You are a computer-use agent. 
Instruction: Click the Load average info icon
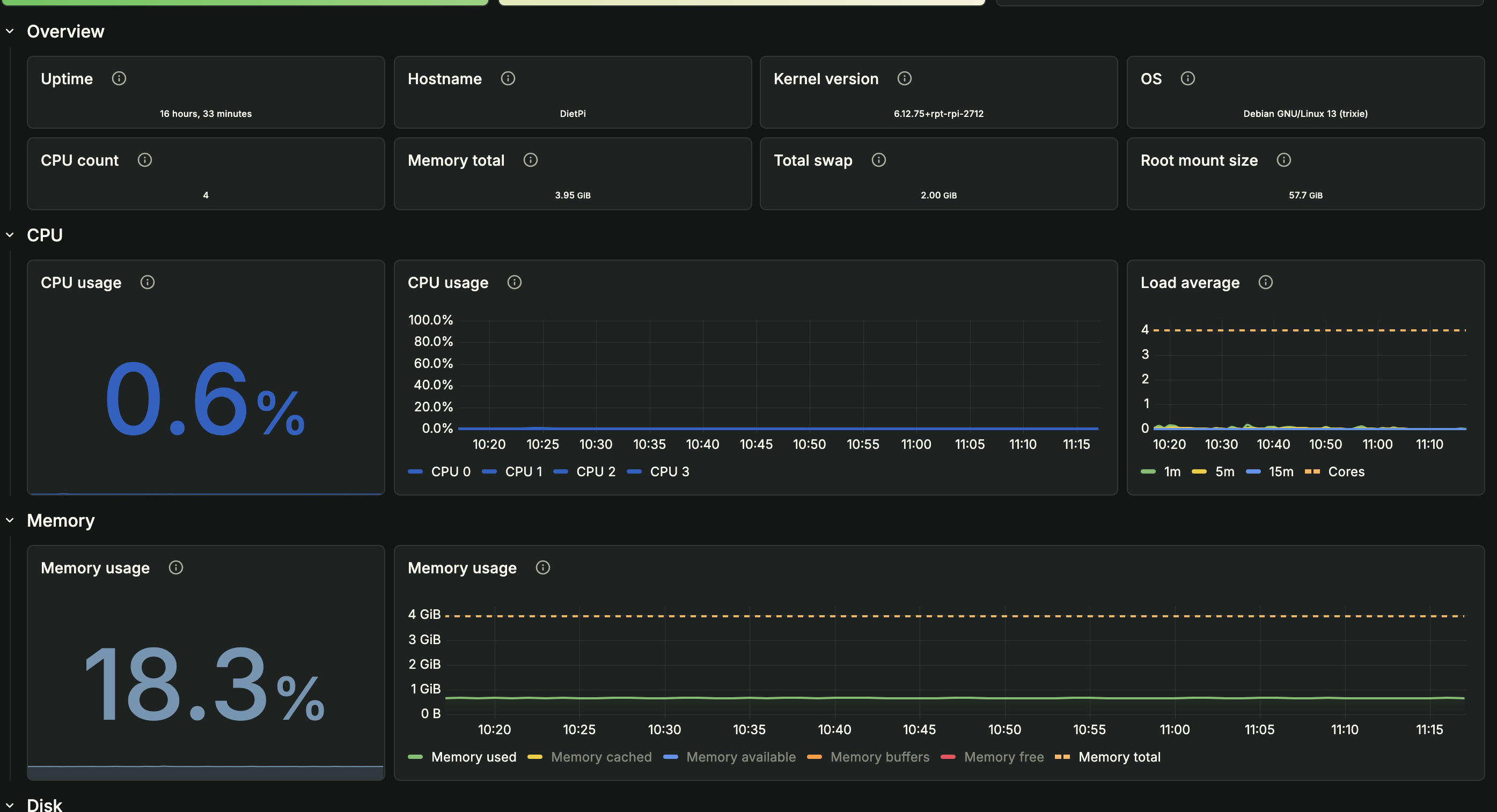pyautogui.click(x=1266, y=282)
